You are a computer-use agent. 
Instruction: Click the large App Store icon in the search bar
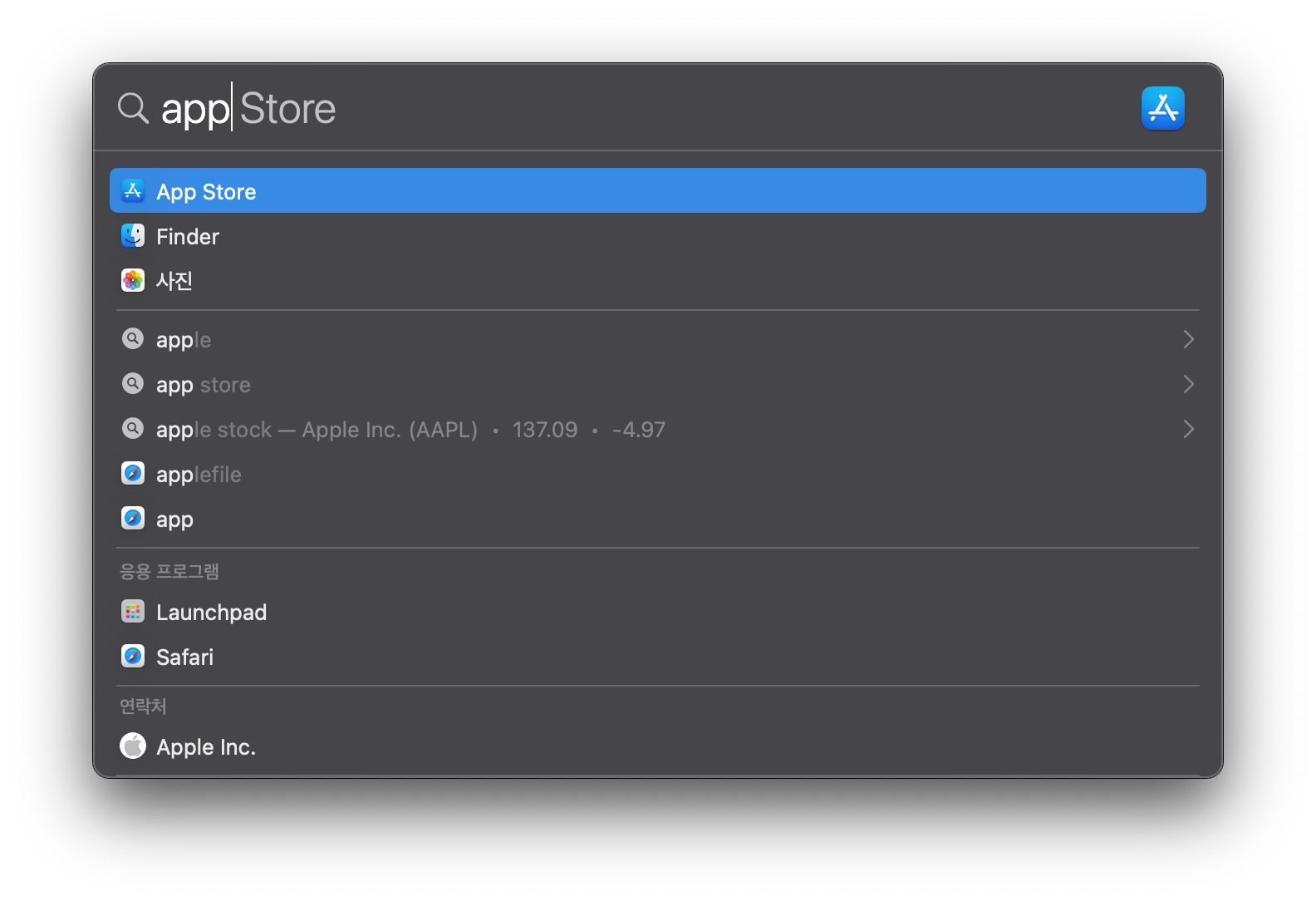coord(1162,108)
